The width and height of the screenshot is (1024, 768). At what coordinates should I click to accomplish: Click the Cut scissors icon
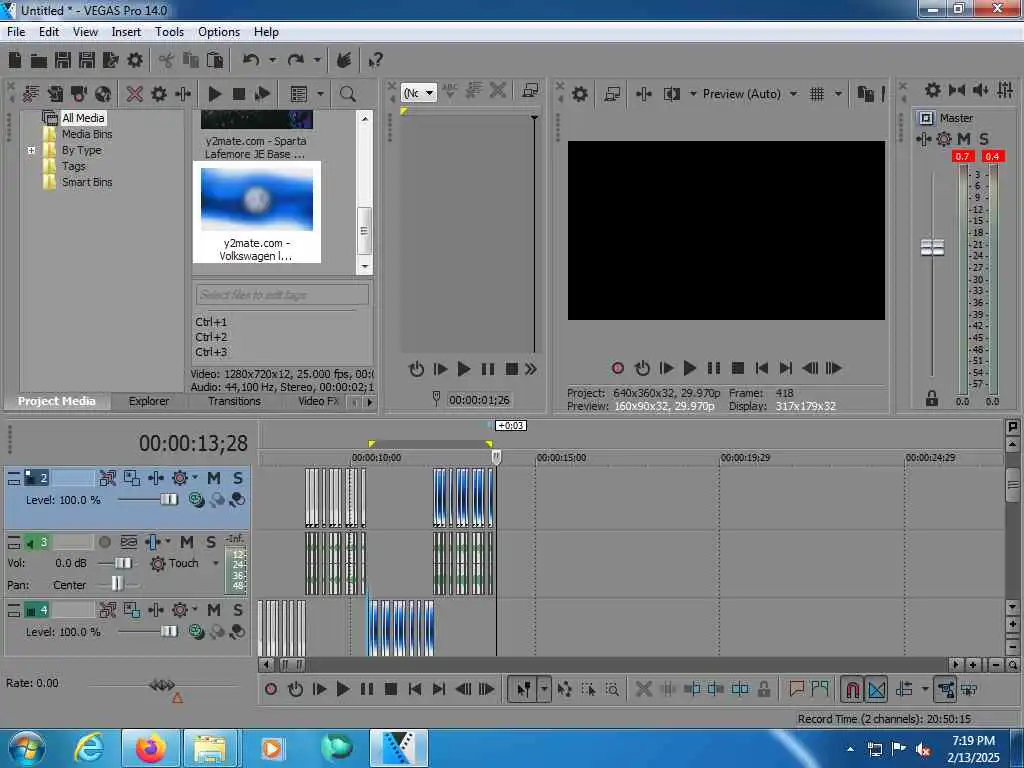click(167, 61)
